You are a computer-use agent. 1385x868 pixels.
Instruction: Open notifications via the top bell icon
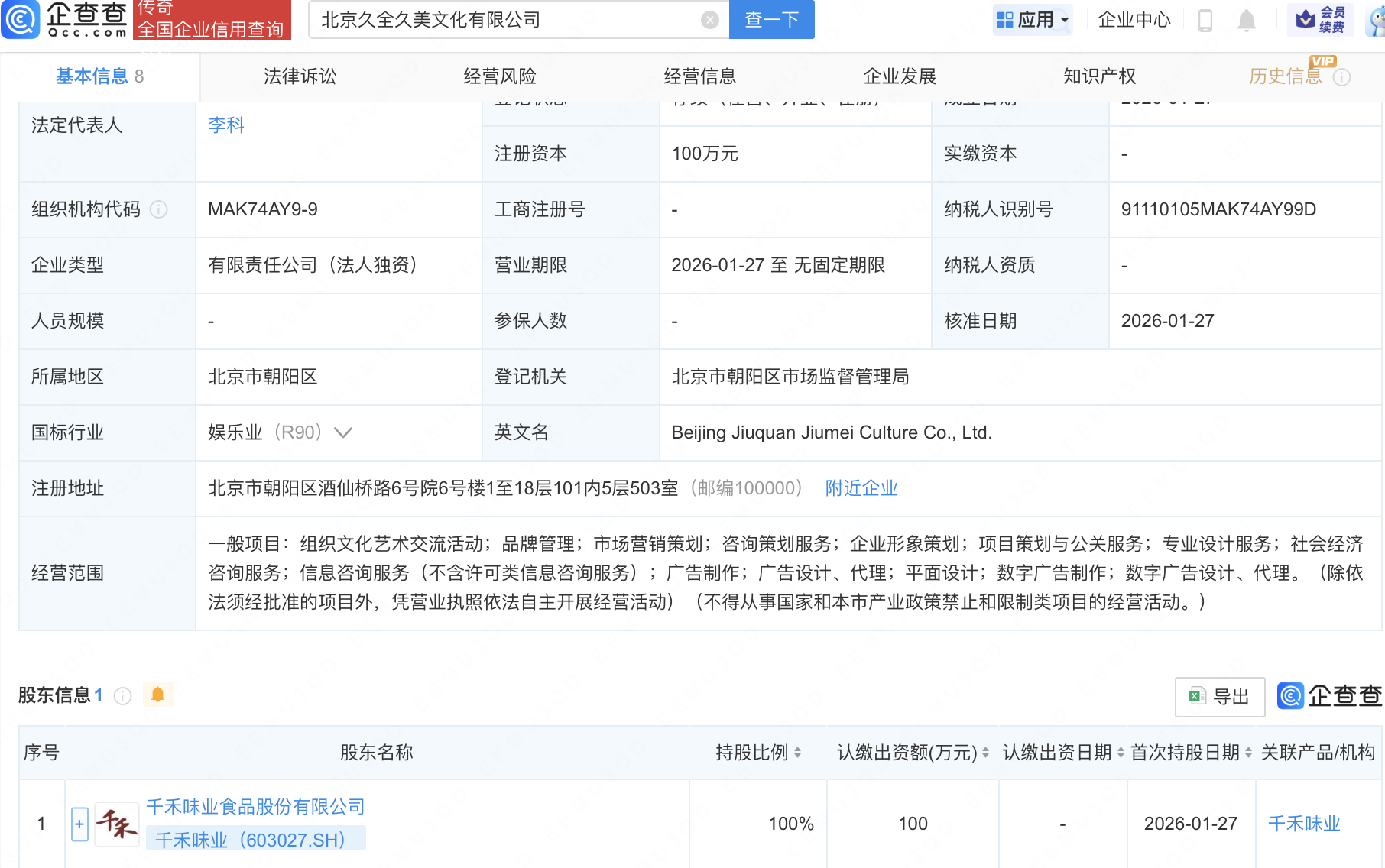pos(1246,21)
